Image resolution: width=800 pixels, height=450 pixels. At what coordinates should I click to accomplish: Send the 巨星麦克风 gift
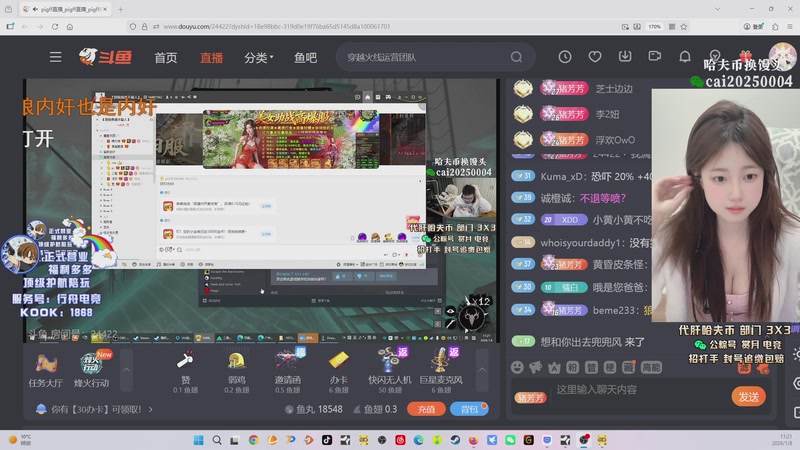point(441,372)
